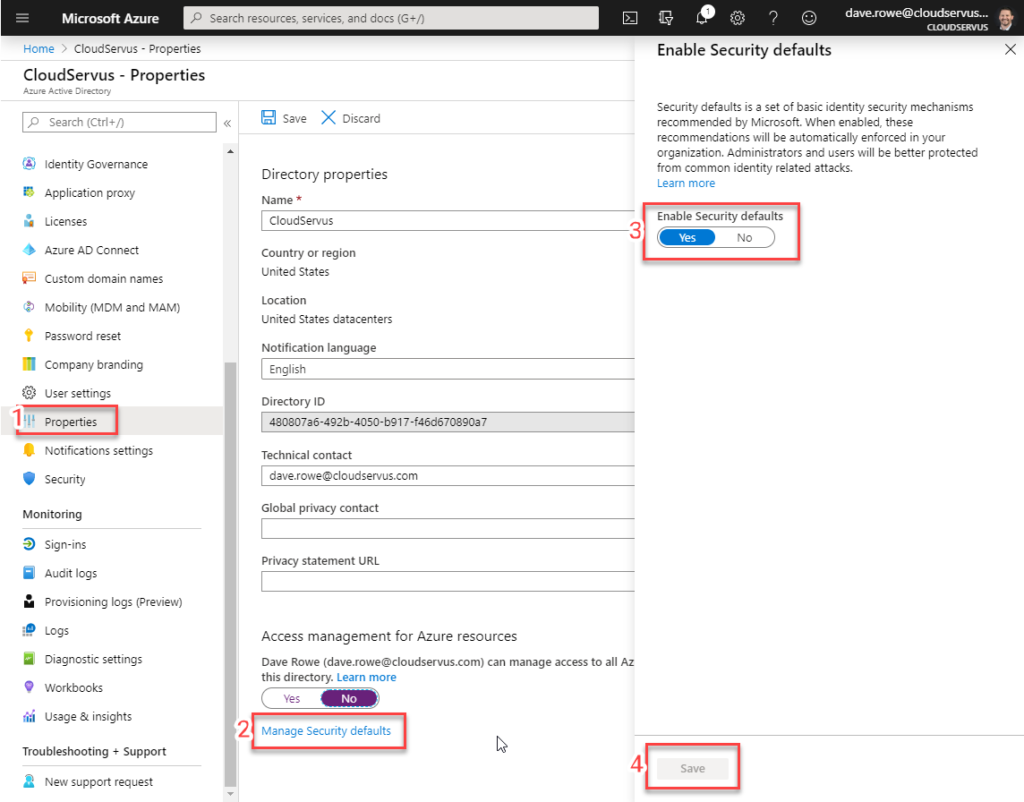Select the Troubleshooting + Support heading

click(94, 751)
